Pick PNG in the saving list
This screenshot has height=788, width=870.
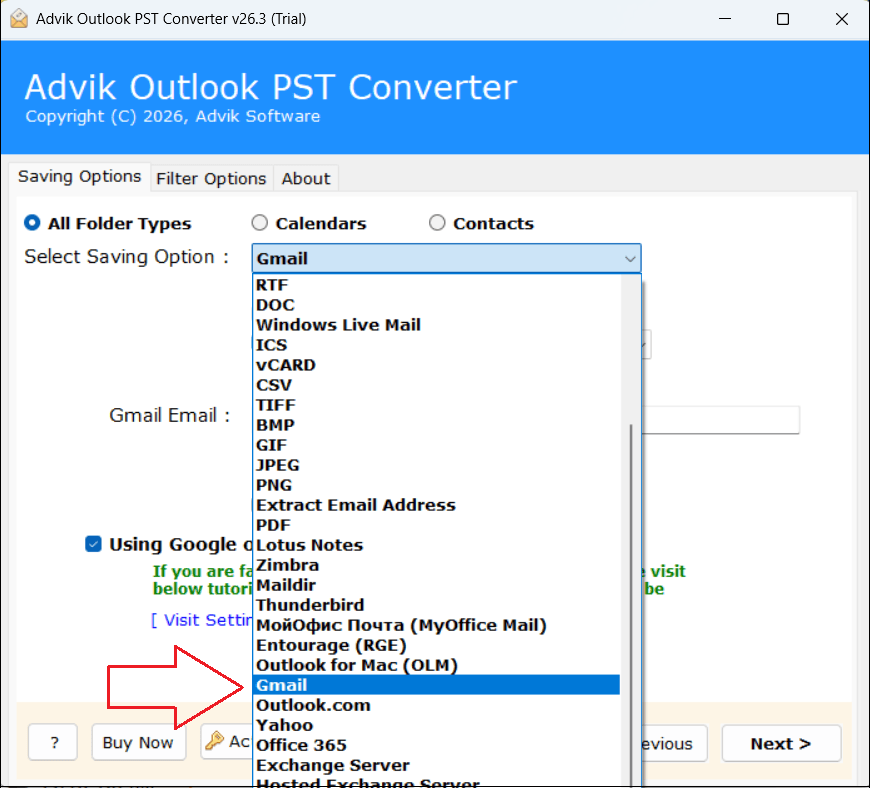(x=436, y=485)
